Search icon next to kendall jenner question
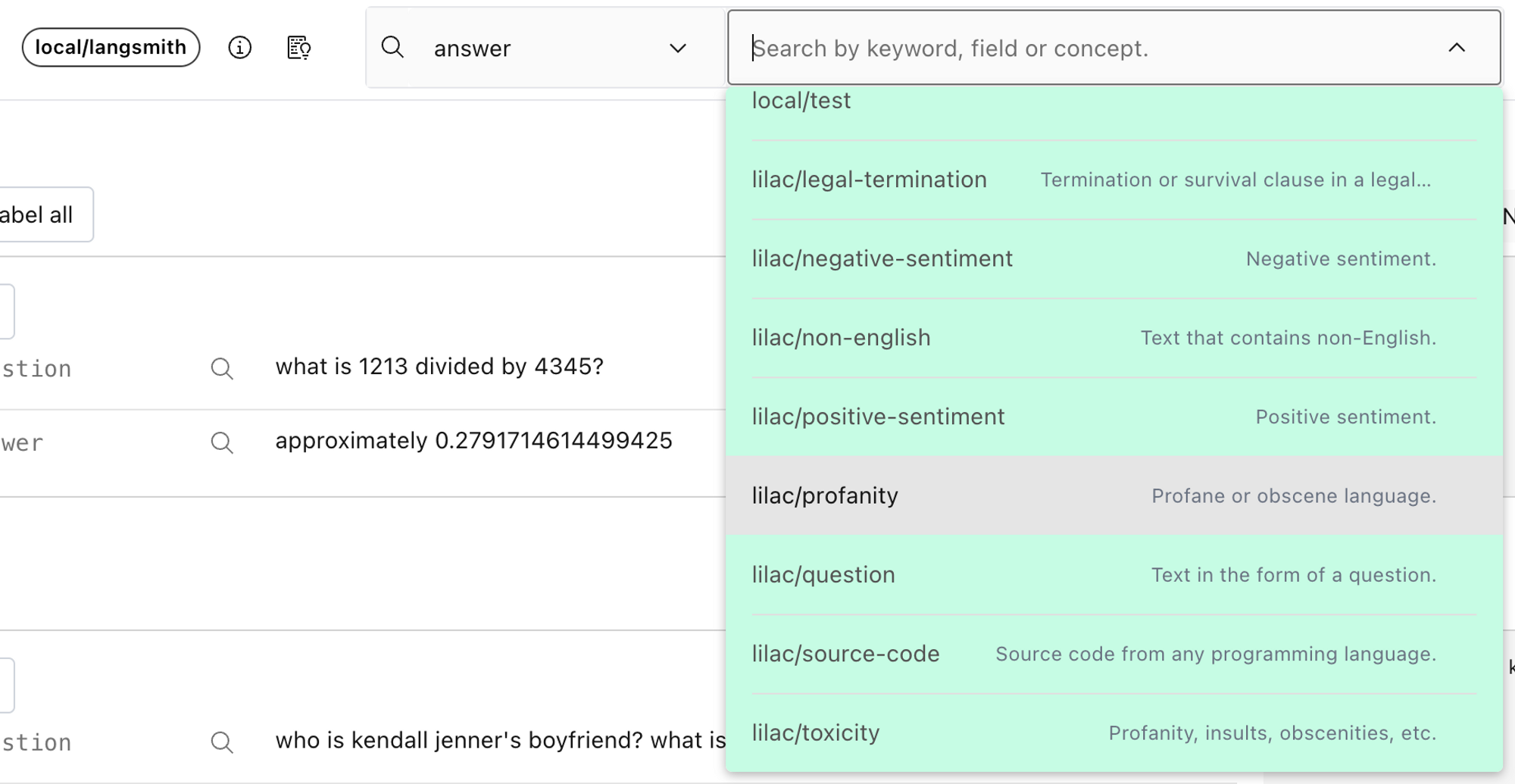This screenshot has width=1515, height=784. 222,742
